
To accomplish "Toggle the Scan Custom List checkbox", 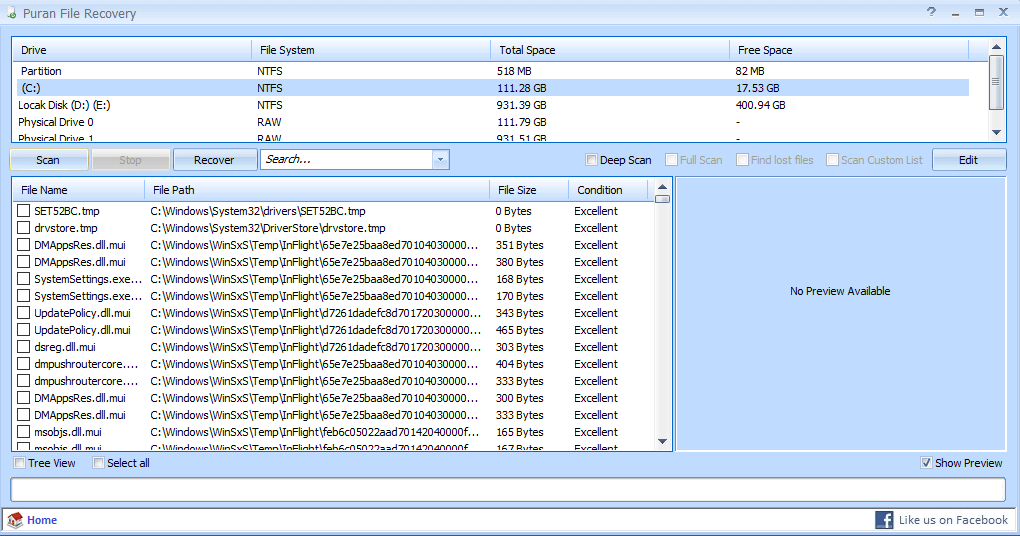I will [832, 160].
